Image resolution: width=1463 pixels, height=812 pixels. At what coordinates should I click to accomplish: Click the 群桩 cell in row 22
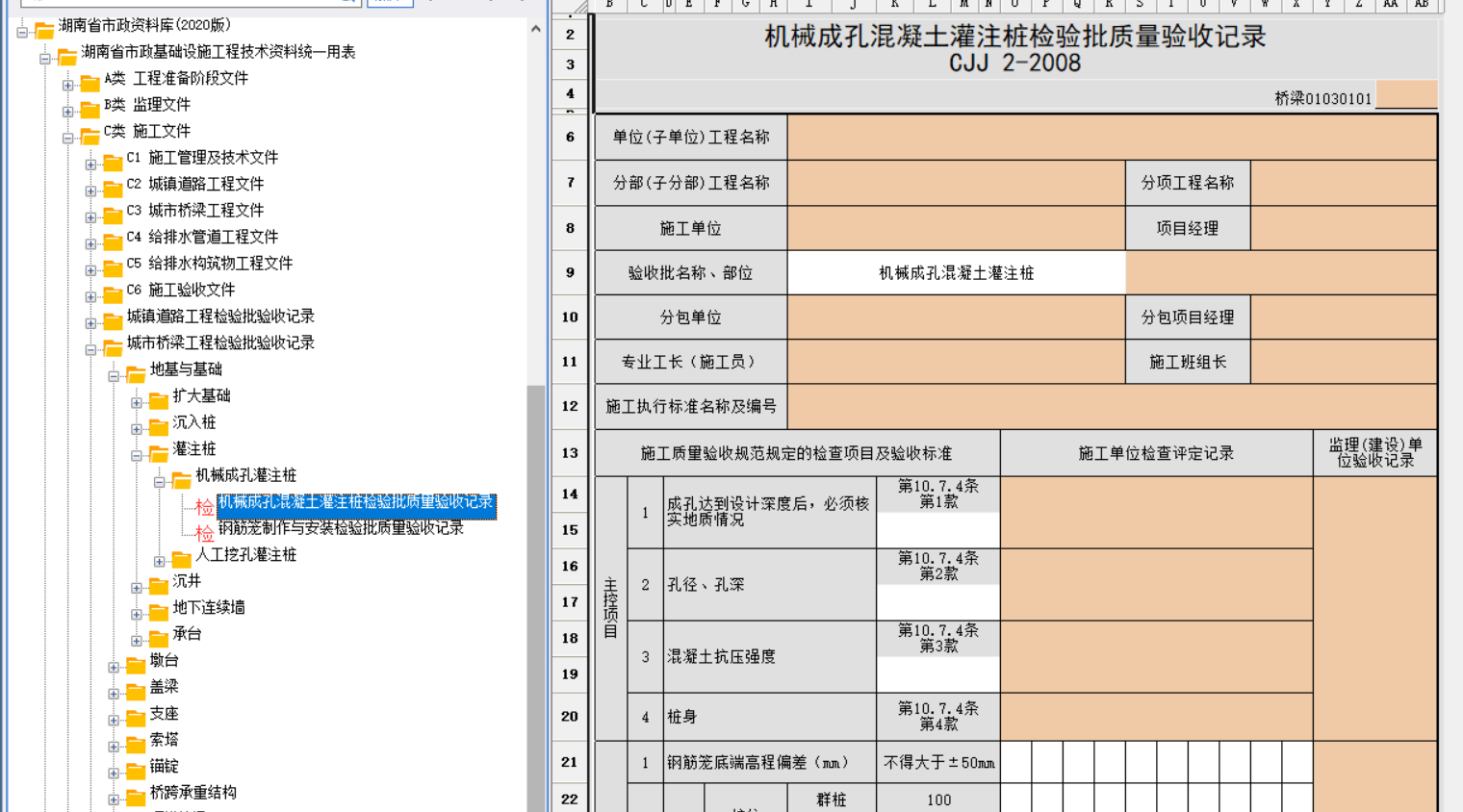pos(832,799)
